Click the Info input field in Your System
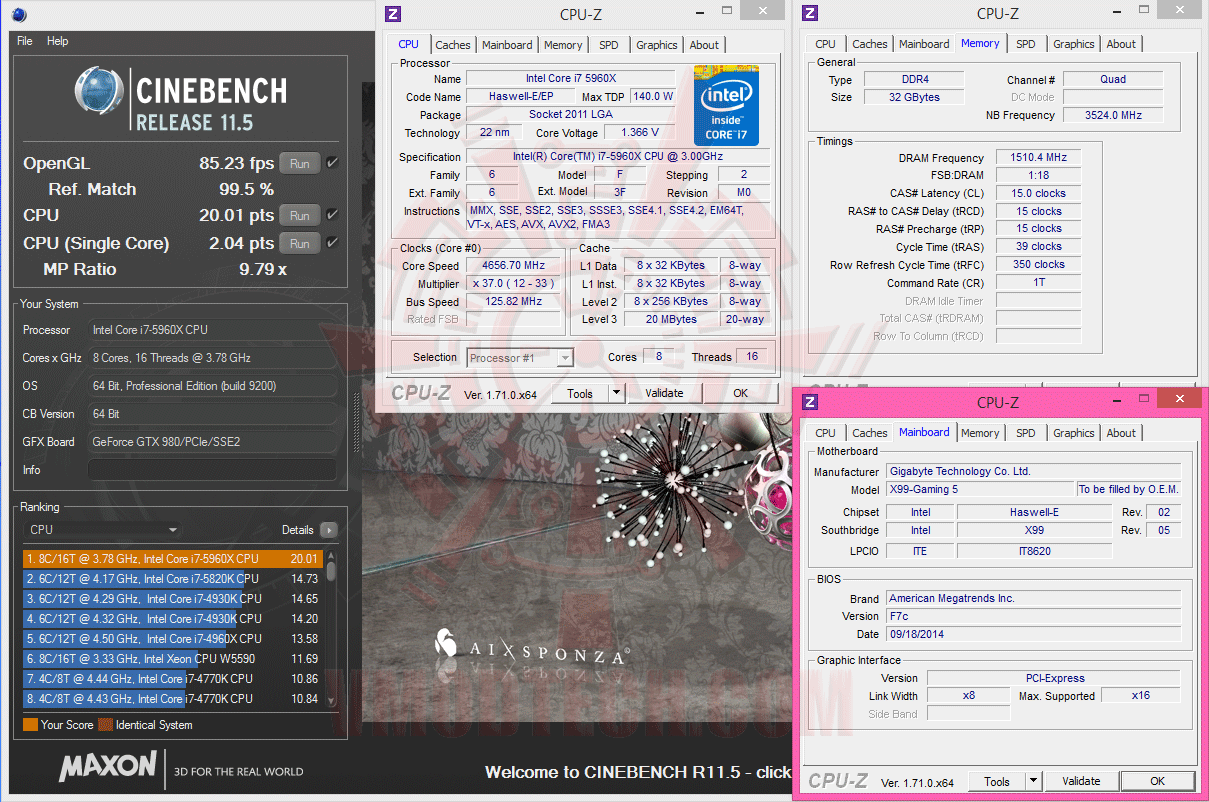This screenshot has width=1209, height=802. (212, 470)
